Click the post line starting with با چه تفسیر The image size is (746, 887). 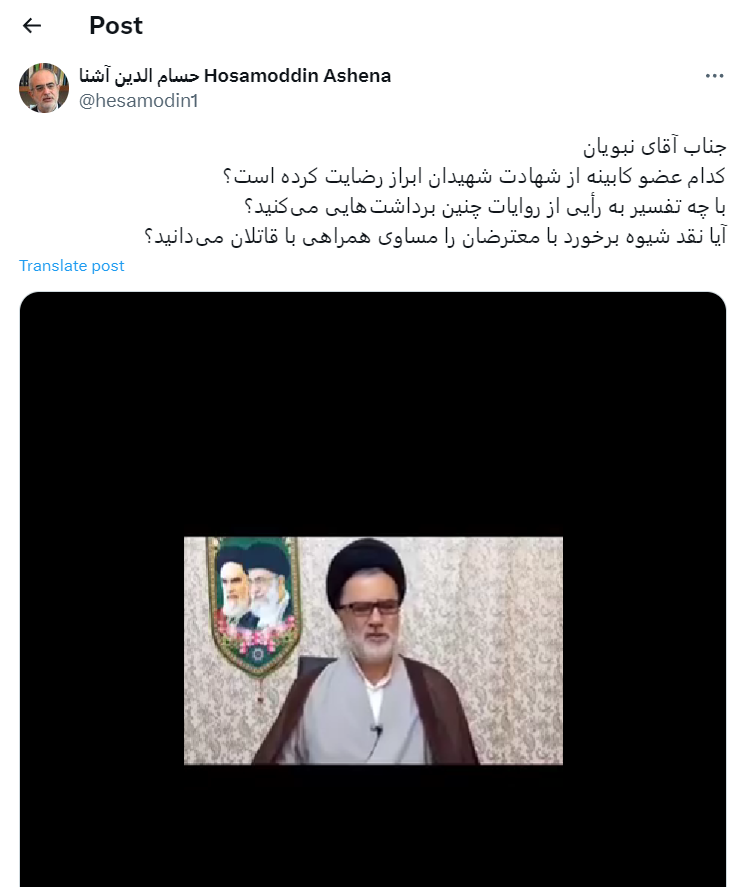[485, 206]
